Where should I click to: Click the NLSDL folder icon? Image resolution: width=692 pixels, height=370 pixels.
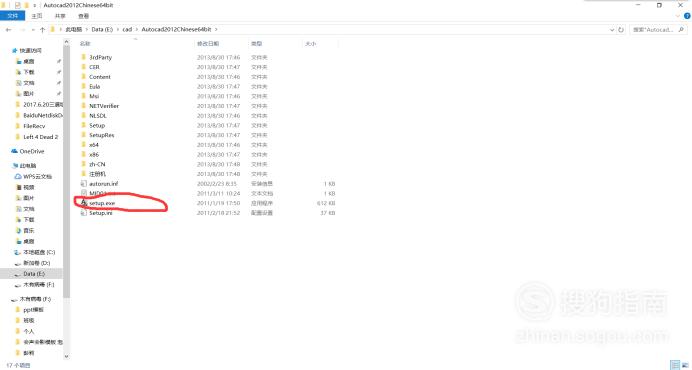coord(84,116)
